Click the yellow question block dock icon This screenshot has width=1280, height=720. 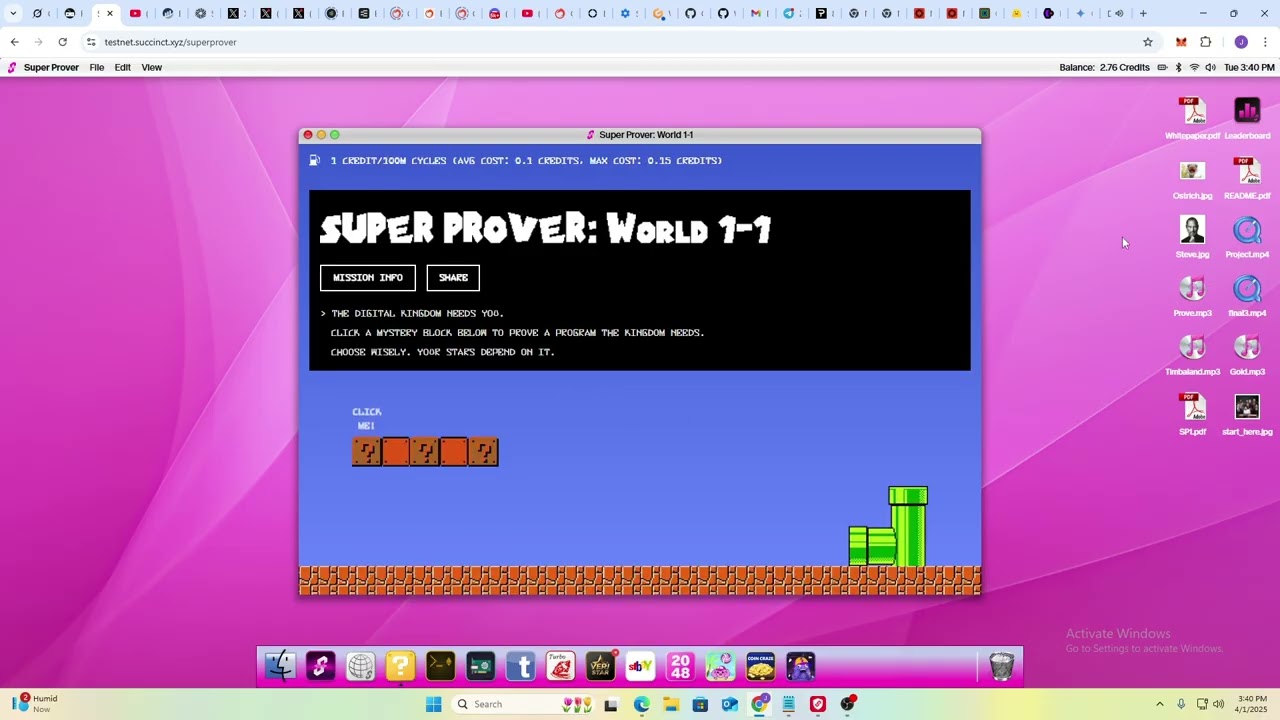(x=401, y=666)
